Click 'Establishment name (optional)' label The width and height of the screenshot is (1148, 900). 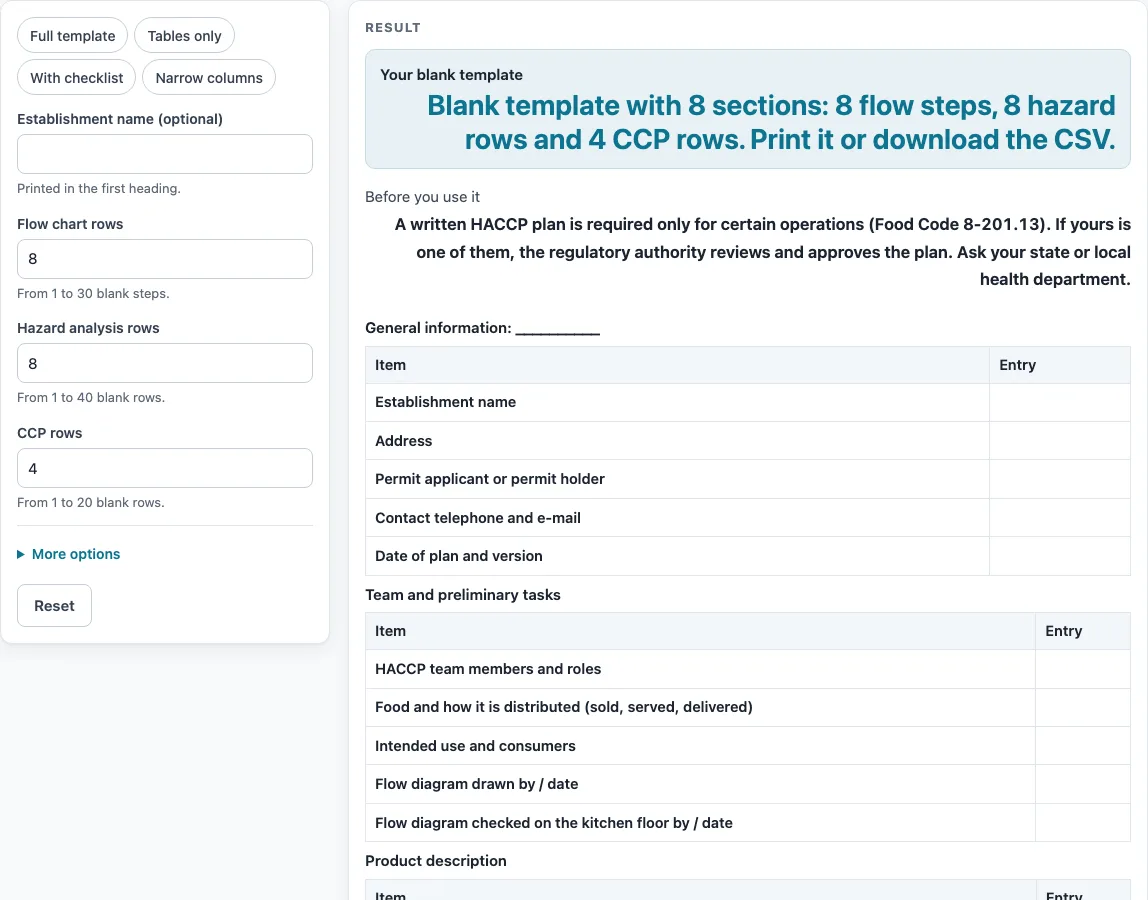click(x=120, y=119)
